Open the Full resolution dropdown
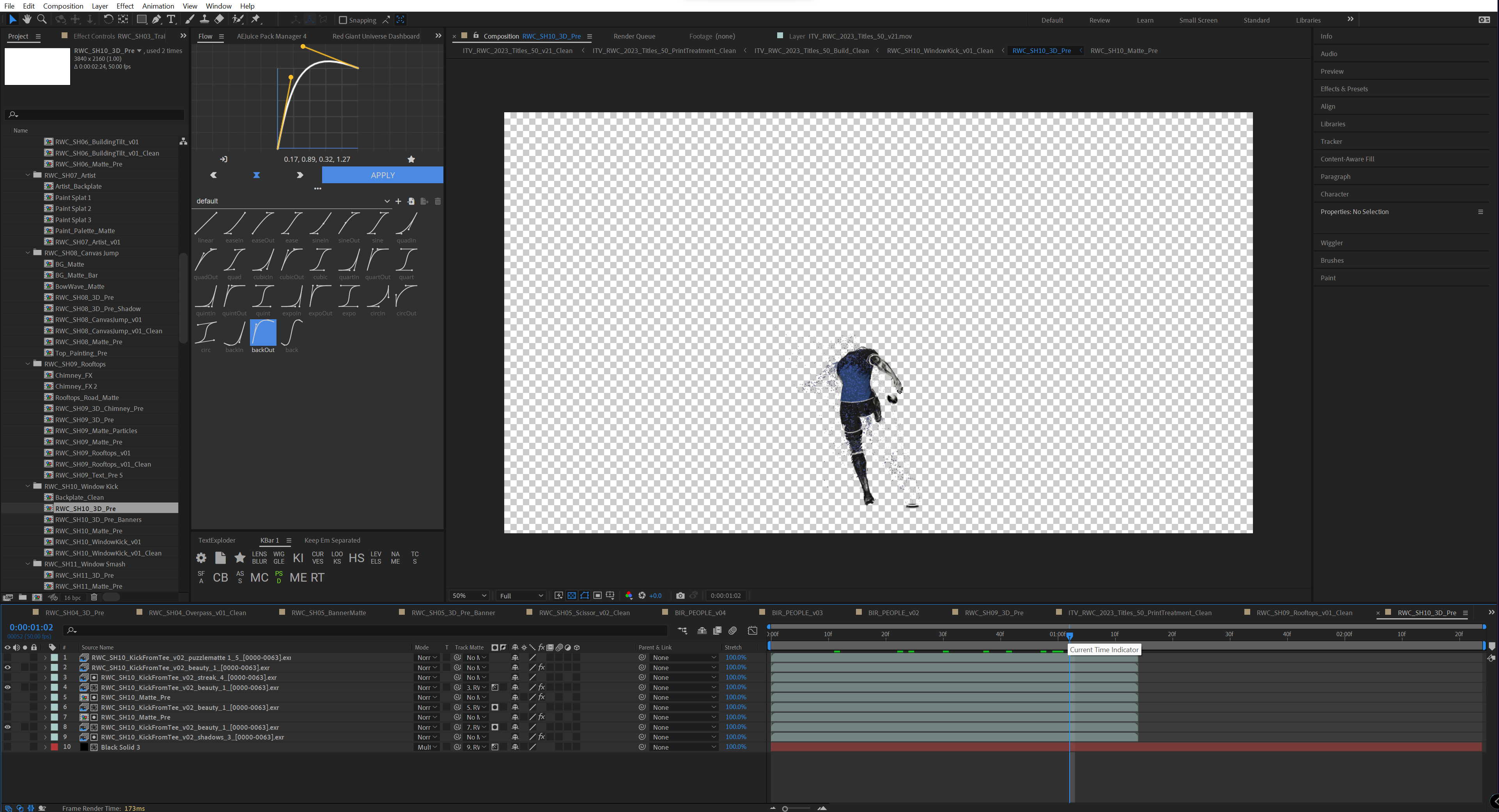1499x812 pixels. pyautogui.click(x=521, y=595)
